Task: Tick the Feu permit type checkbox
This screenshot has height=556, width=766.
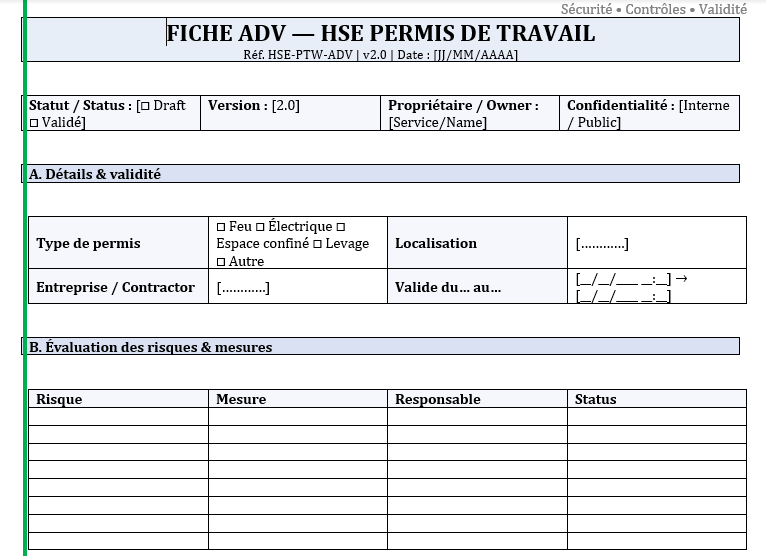Action: (221, 227)
